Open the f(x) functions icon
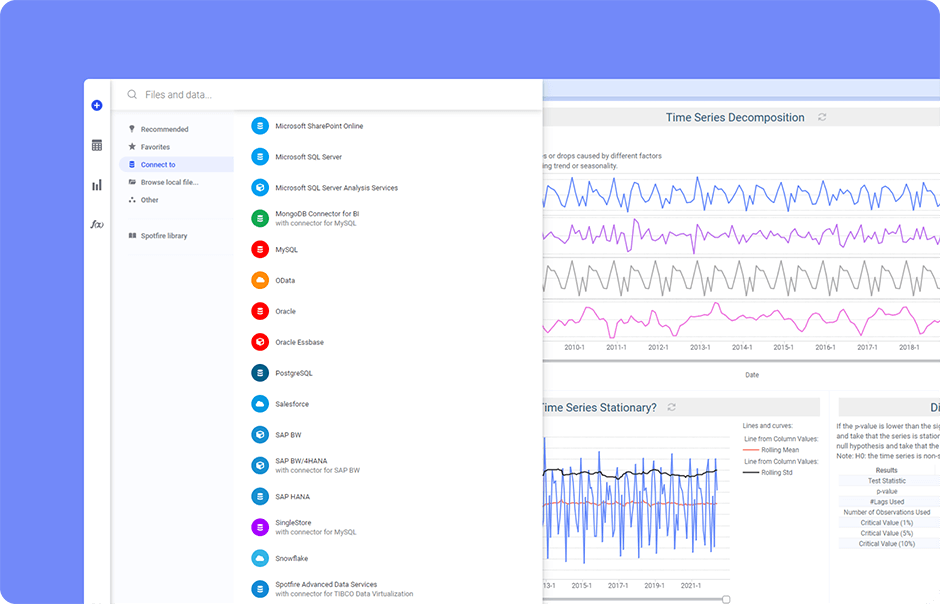The height and width of the screenshot is (604, 940). click(97, 225)
